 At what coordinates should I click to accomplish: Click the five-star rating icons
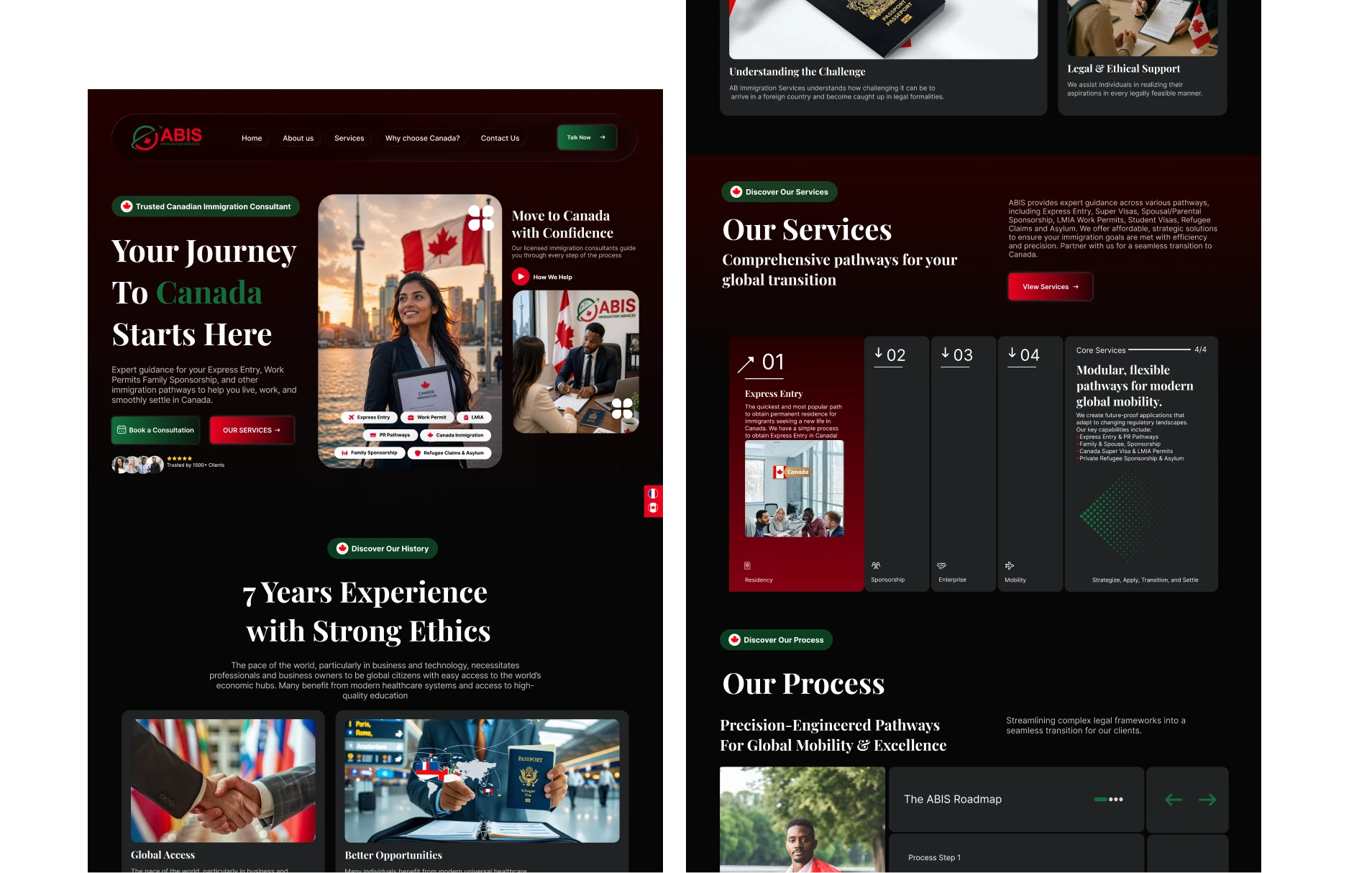179,458
